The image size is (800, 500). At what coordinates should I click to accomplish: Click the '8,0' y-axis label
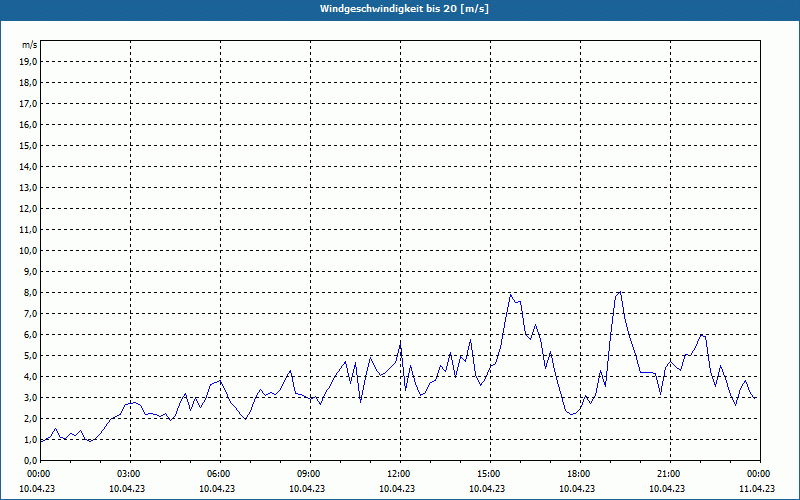[31, 293]
